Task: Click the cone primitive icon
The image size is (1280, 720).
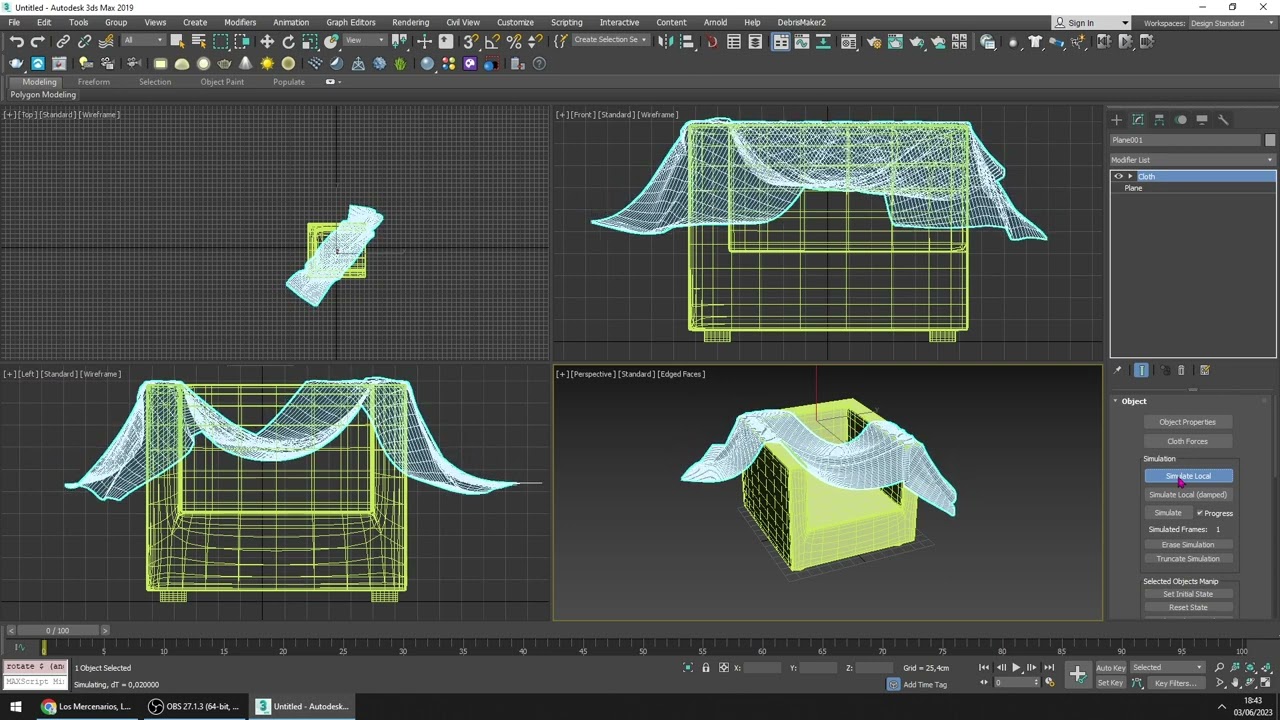Action: point(246,63)
